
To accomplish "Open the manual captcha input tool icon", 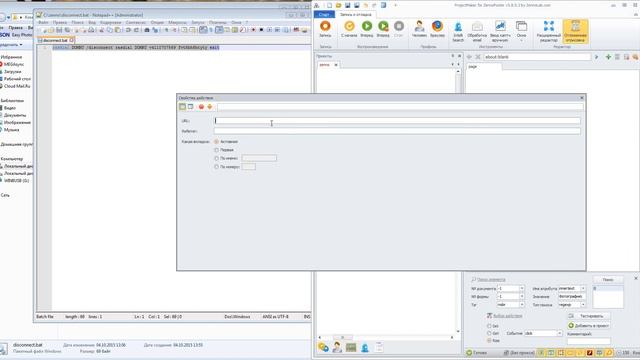I will click(500, 27).
